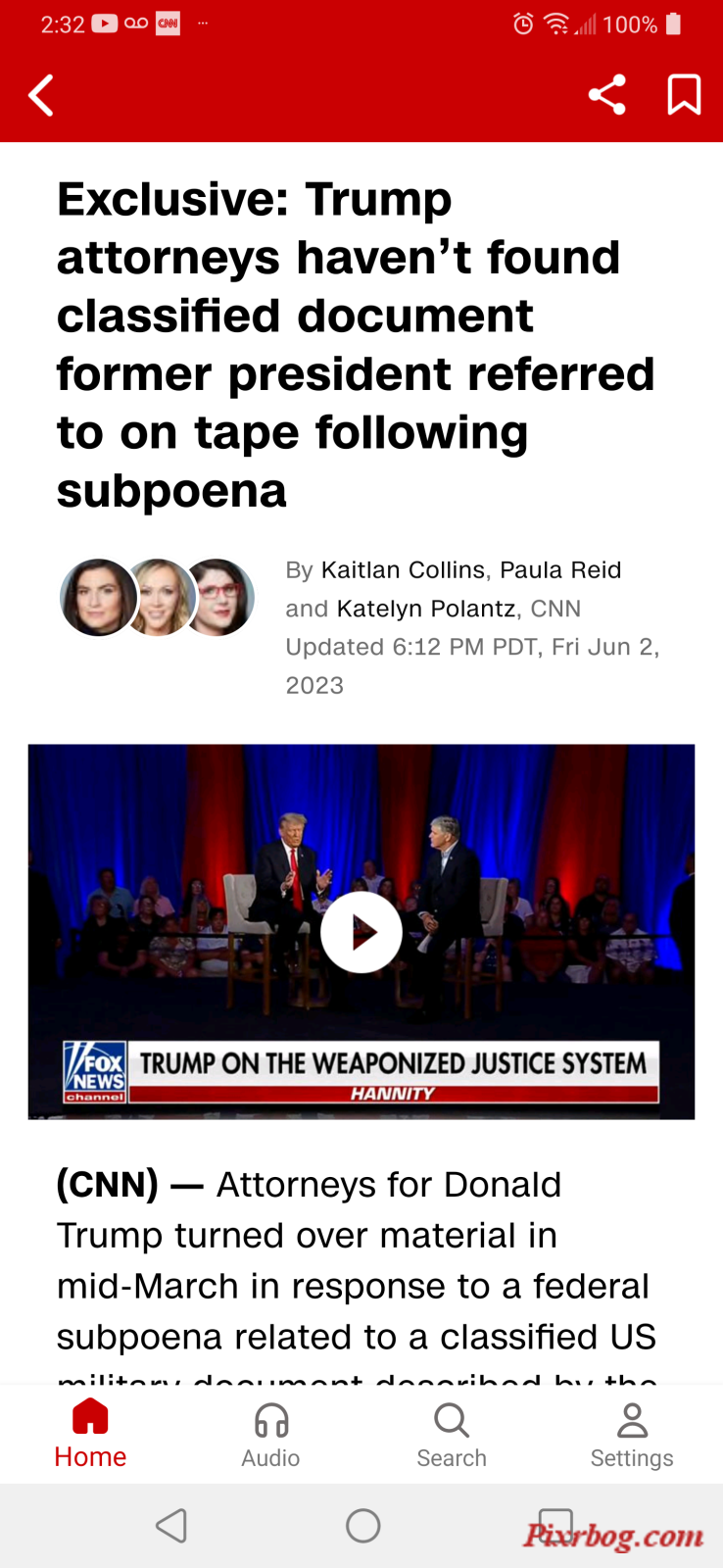
Task: Open Katelyn Polantz author link
Action: 426,609
